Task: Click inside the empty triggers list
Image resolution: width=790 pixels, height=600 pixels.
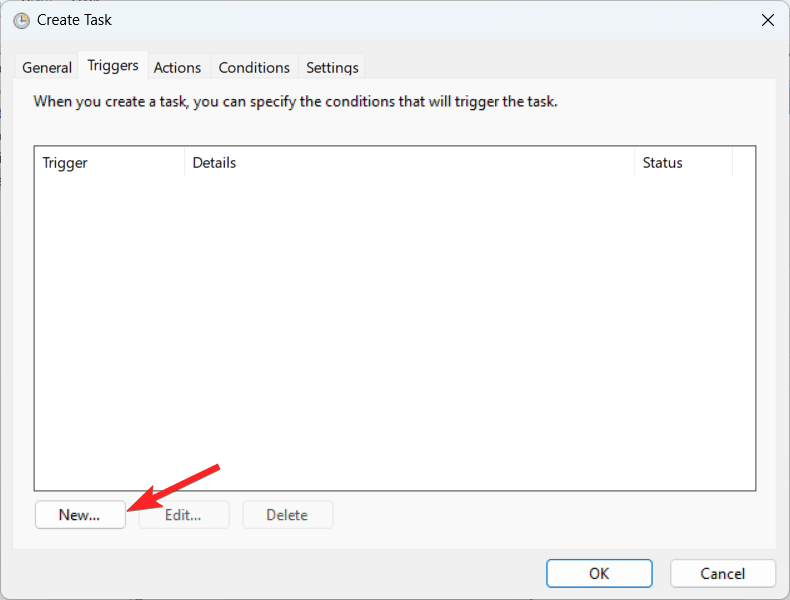Action: tap(395, 330)
